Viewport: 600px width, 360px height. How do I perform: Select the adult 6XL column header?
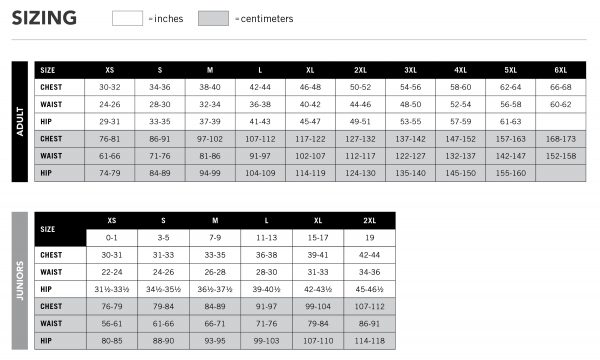(x=561, y=70)
